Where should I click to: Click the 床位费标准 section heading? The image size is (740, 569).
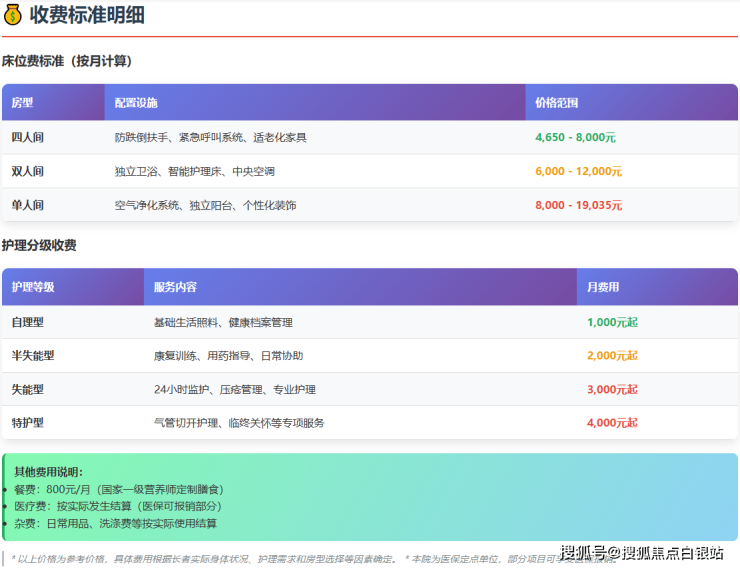[x=67, y=62]
